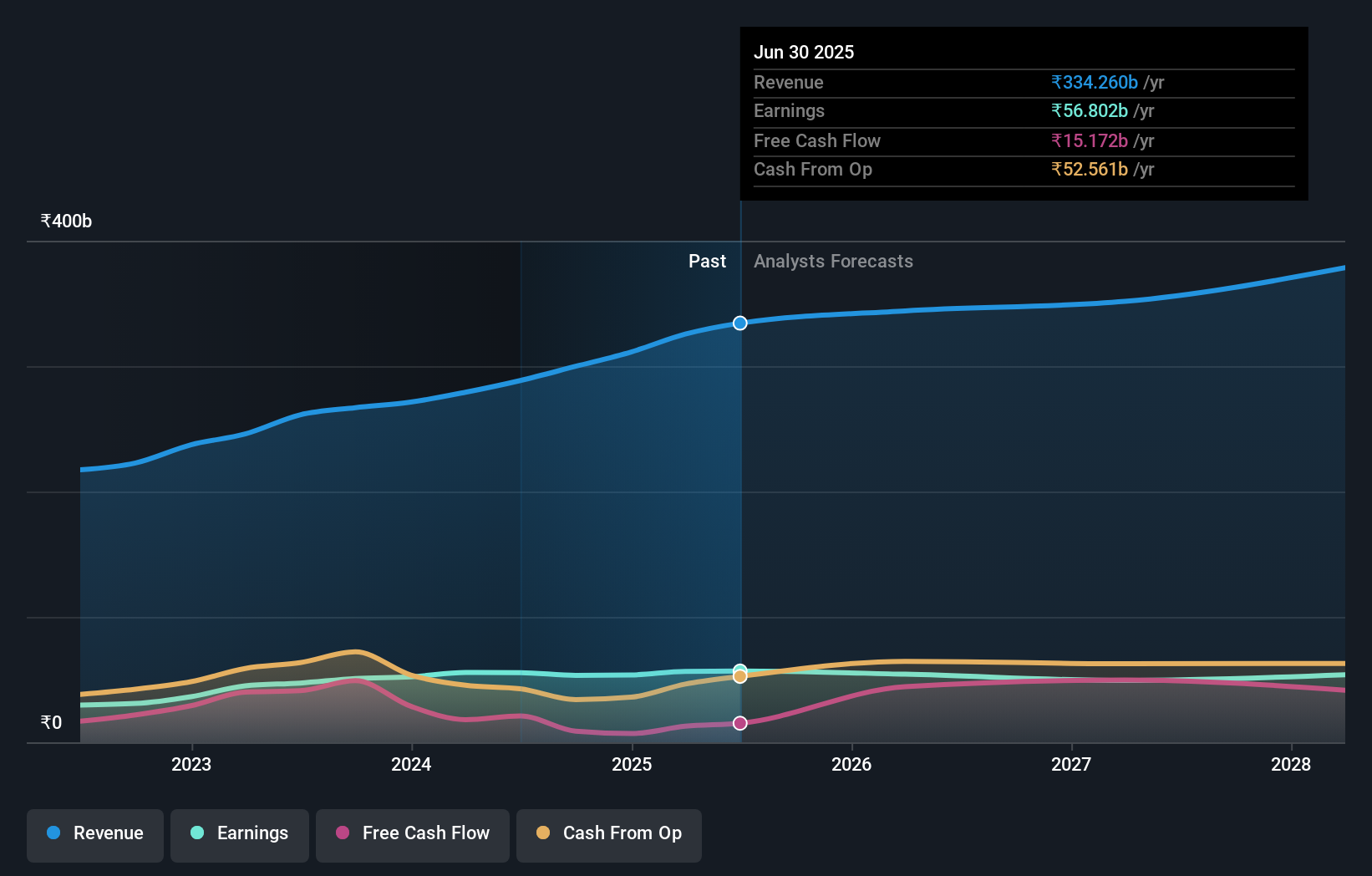Select the Analysts Forecasts section label

coord(833,261)
